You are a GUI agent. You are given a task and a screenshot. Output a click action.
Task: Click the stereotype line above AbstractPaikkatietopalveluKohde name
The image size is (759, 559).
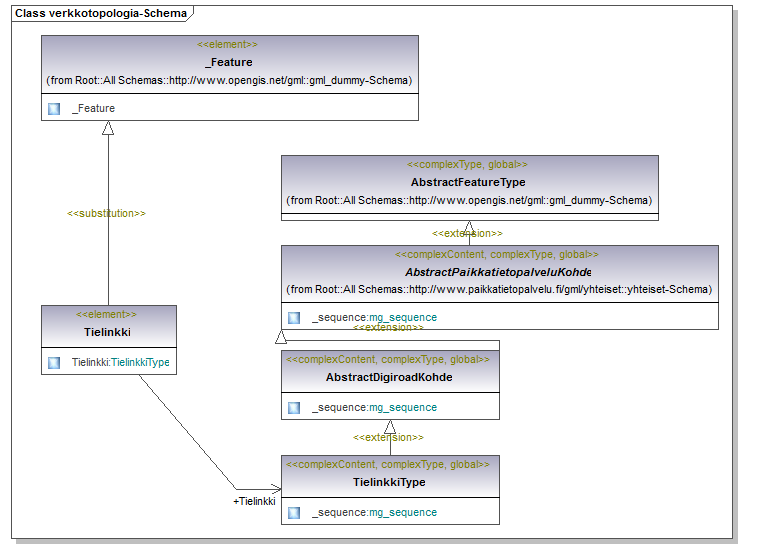point(497,255)
